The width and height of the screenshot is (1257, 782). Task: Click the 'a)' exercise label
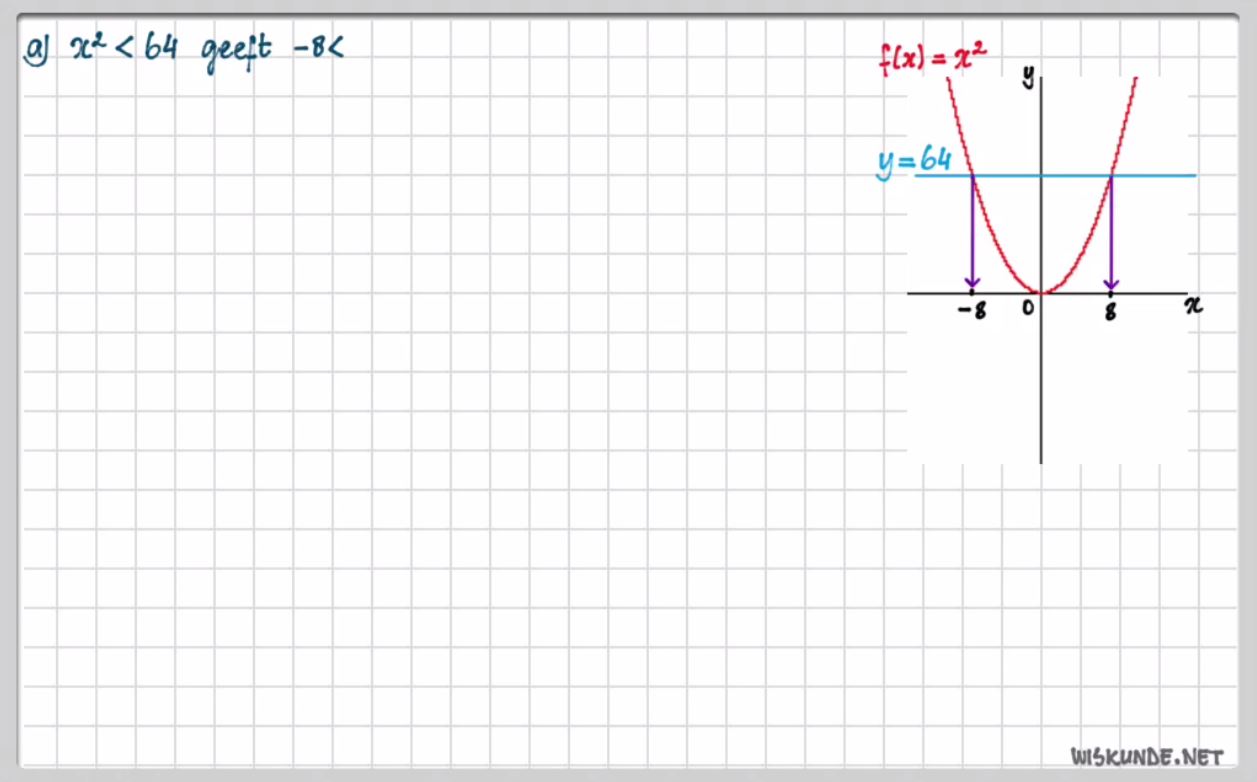click(37, 48)
